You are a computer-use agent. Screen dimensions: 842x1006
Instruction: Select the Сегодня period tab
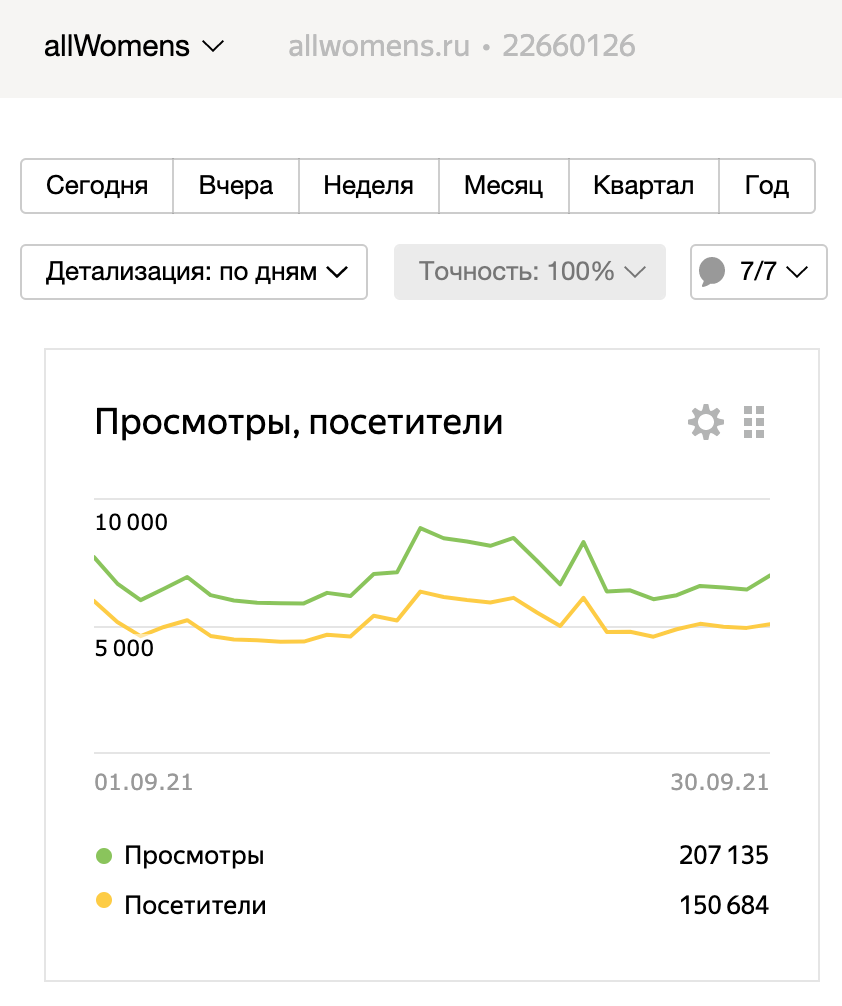(97, 186)
